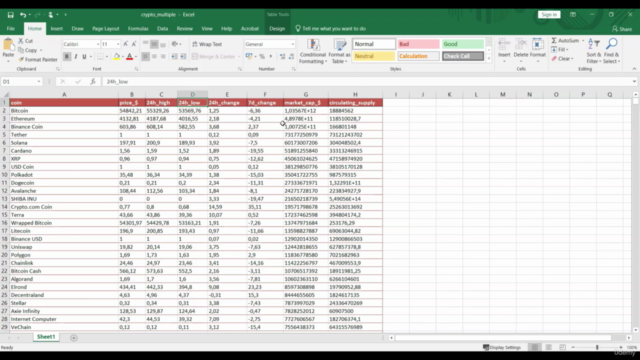Open the font size dropdown showing 11

[x=118, y=44]
